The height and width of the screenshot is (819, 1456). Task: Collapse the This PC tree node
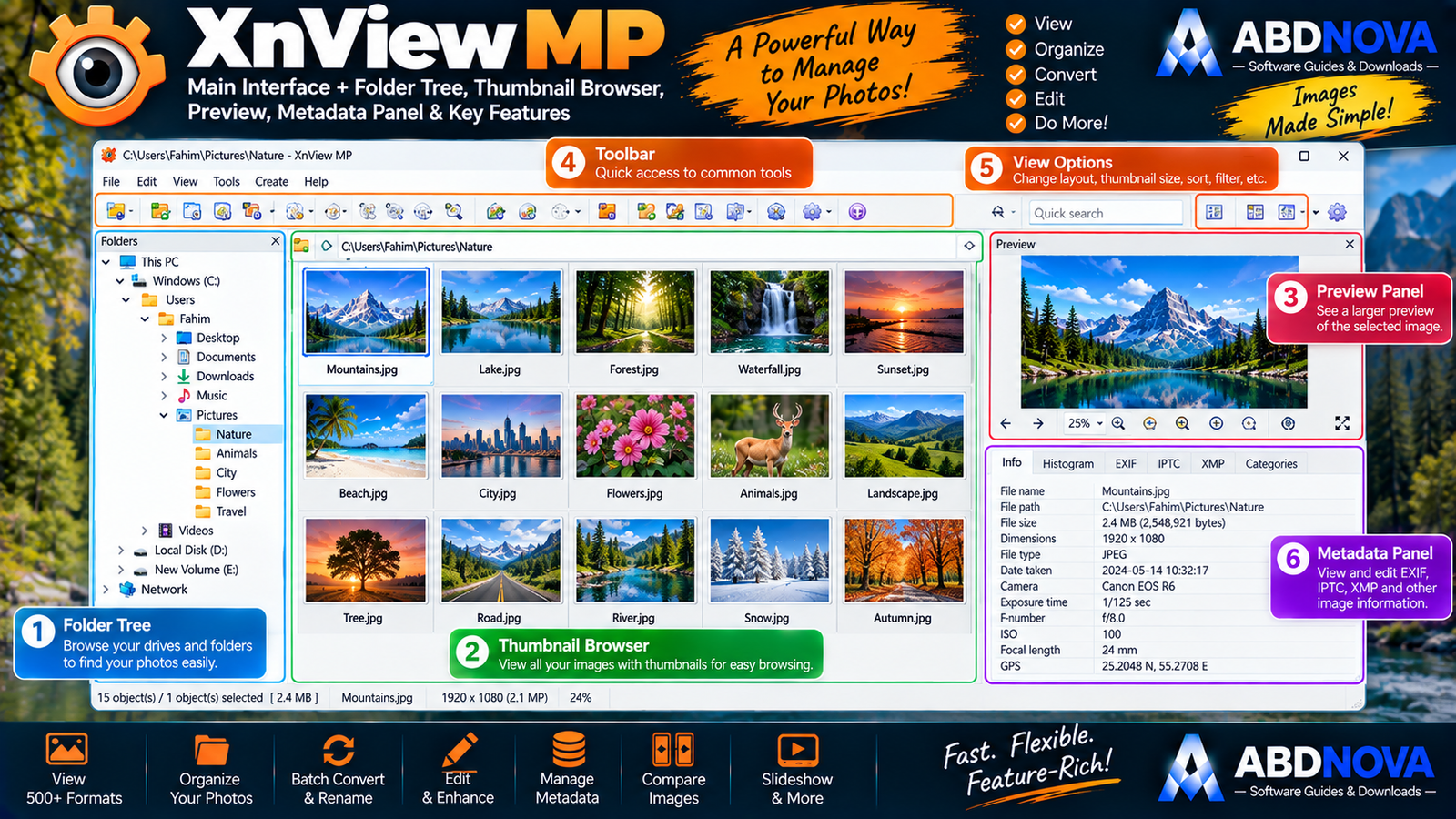point(106,262)
